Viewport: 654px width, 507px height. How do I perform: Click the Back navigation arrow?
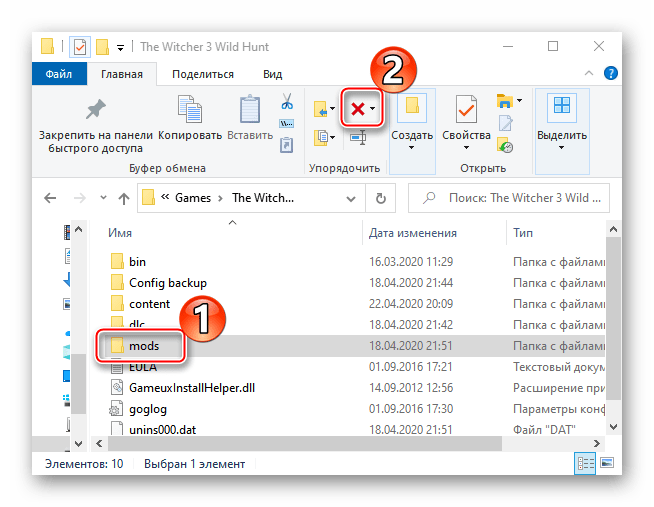[x=50, y=198]
